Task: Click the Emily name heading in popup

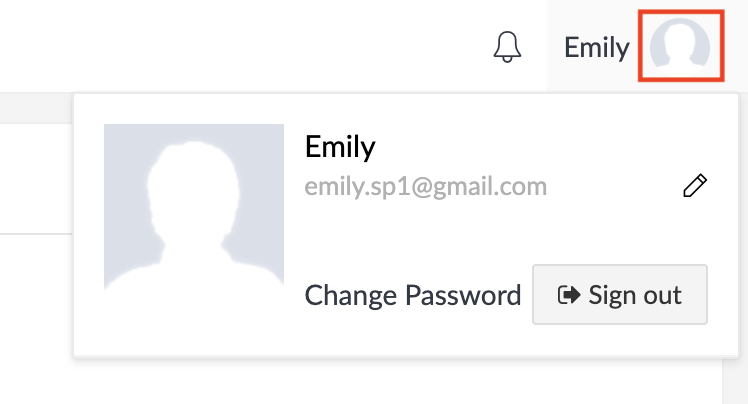Action: [340, 146]
